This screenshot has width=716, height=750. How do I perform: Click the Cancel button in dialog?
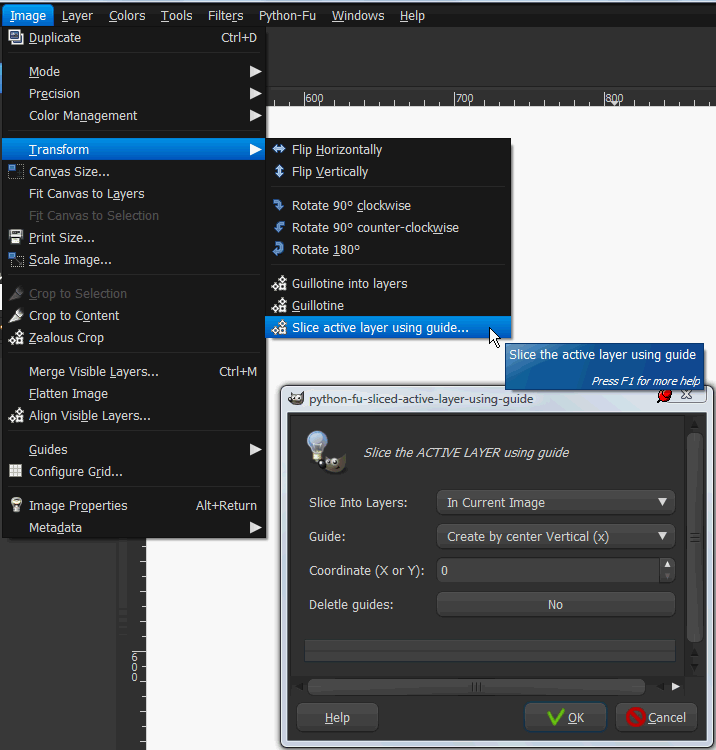click(x=656, y=717)
